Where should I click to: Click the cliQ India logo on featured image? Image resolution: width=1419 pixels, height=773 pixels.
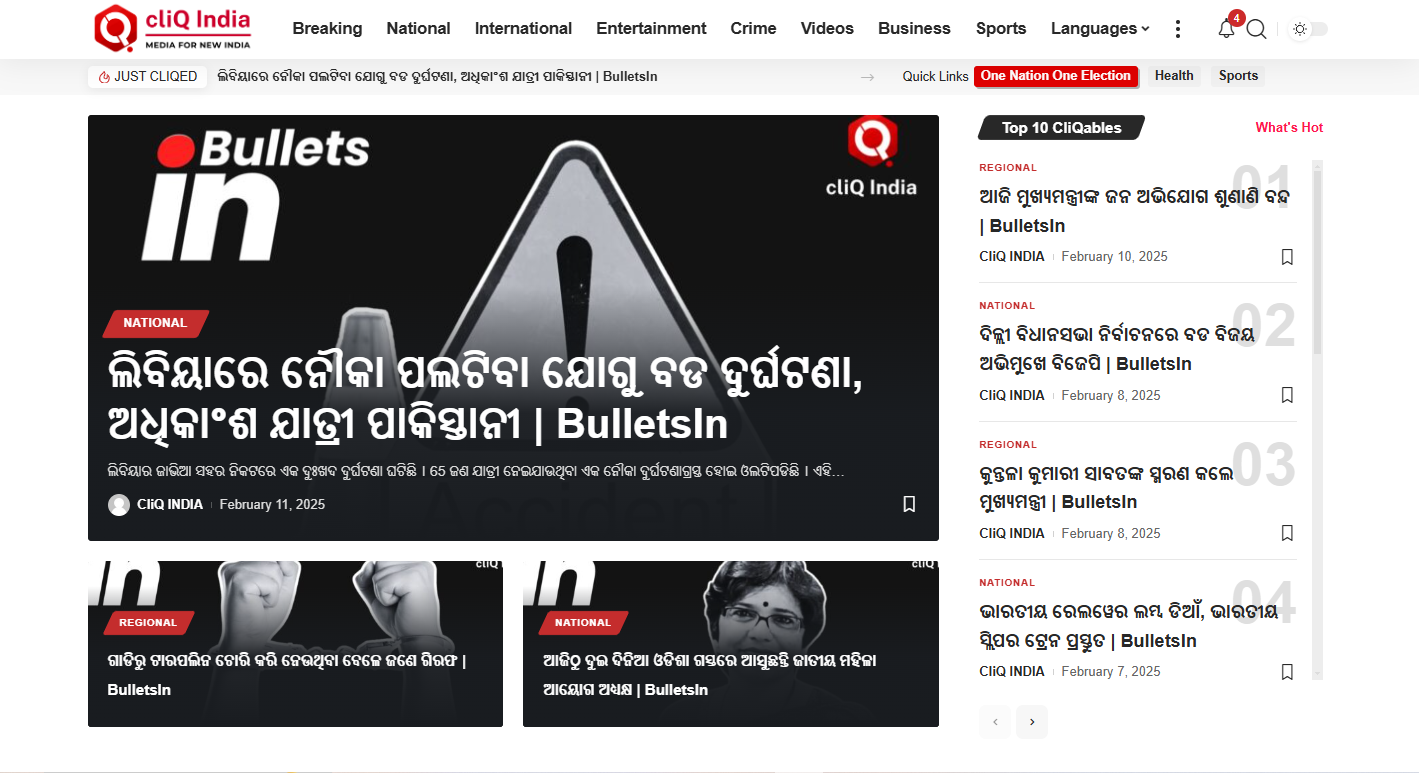pos(871,157)
